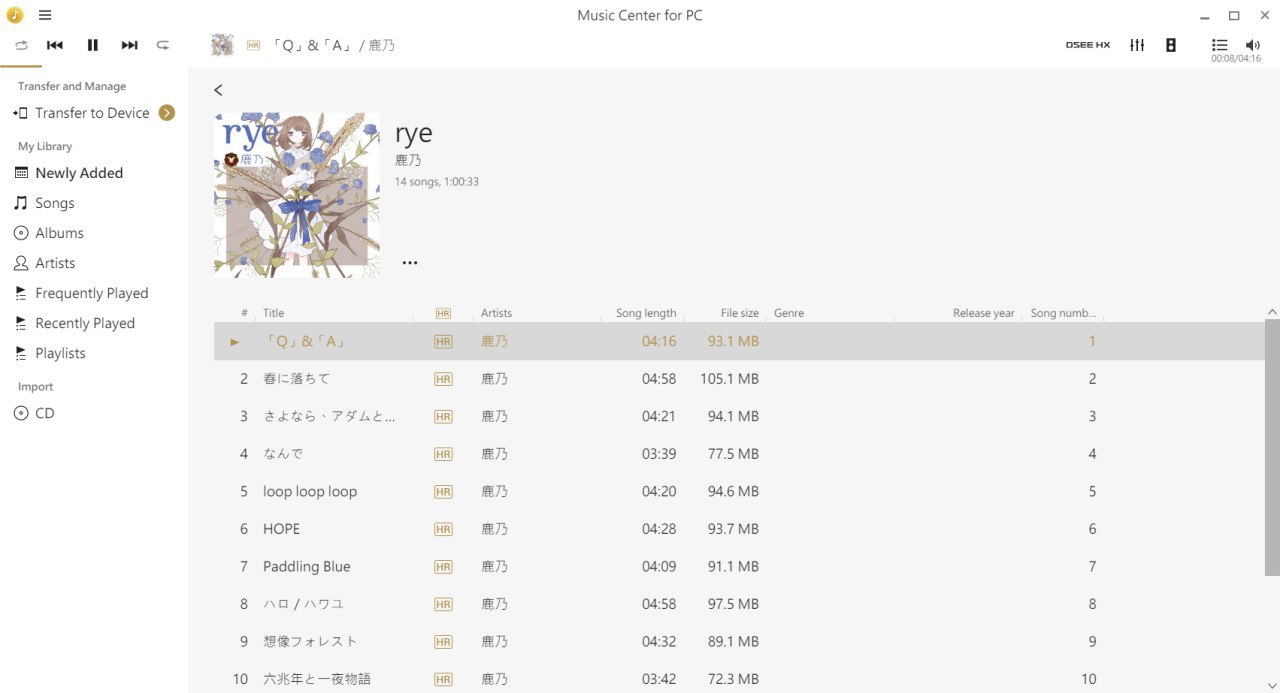This screenshot has width=1280, height=693.
Task: Select song 想像フォレスト
Action: [739, 641]
